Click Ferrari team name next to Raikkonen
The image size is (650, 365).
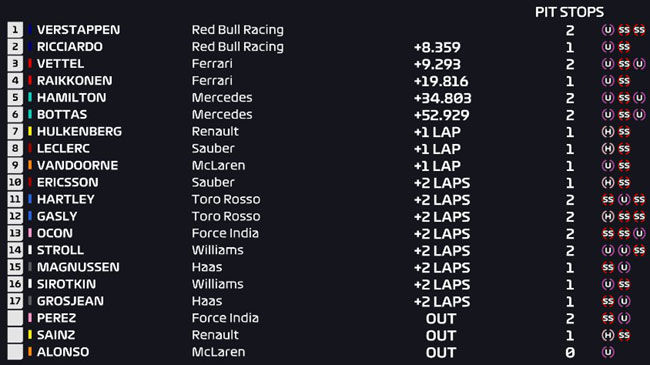(212, 80)
